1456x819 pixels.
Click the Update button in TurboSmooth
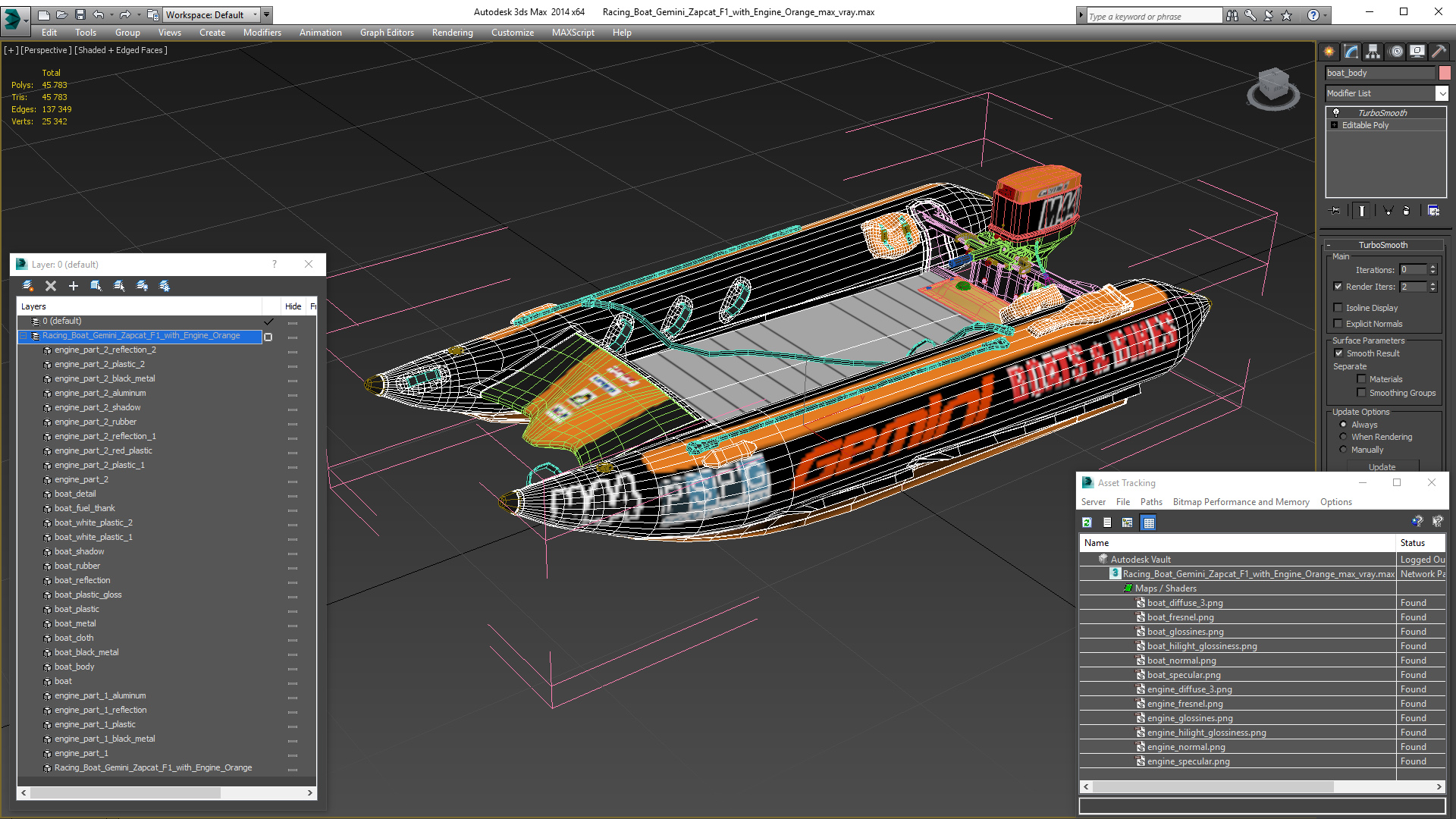pyautogui.click(x=1382, y=466)
